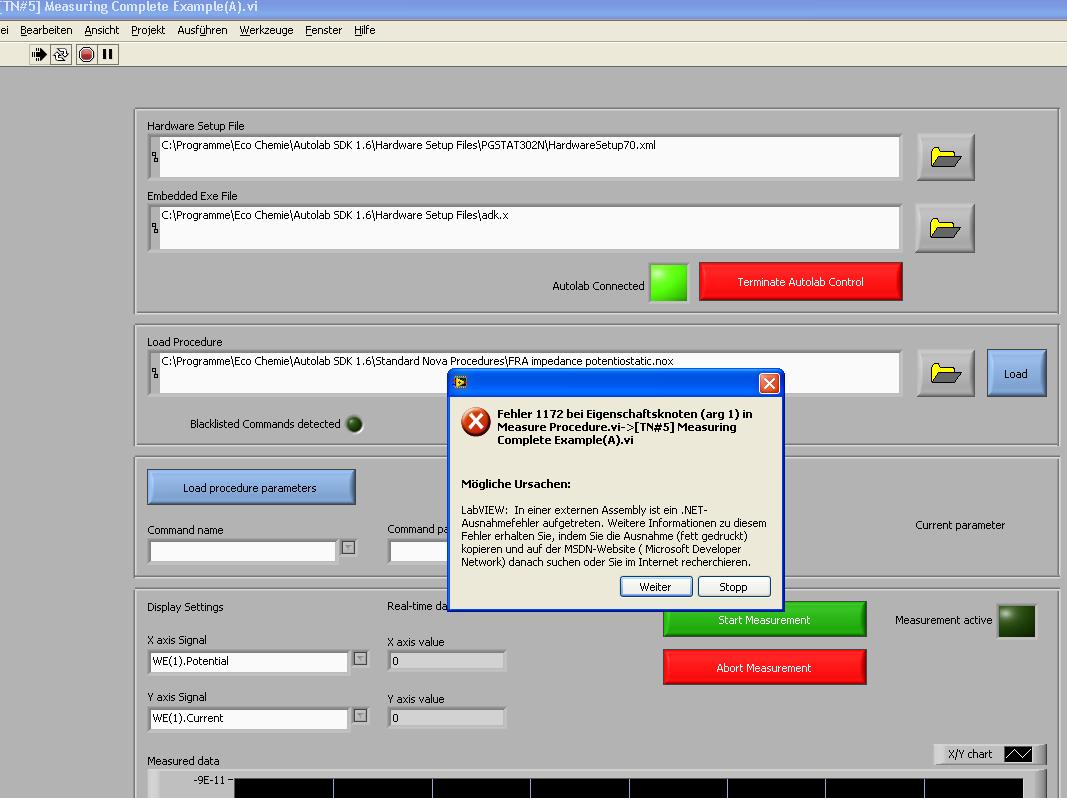This screenshot has height=798, width=1067.
Task: Click Weiter in the error dialog
Action: tap(656, 586)
